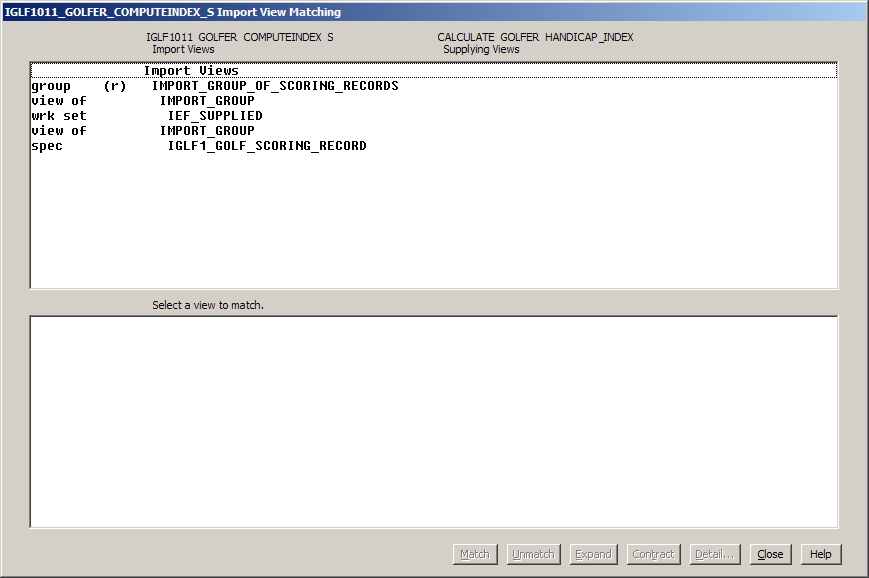Click the Contract button
Viewport: 869px width, 578px height.
[653, 554]
